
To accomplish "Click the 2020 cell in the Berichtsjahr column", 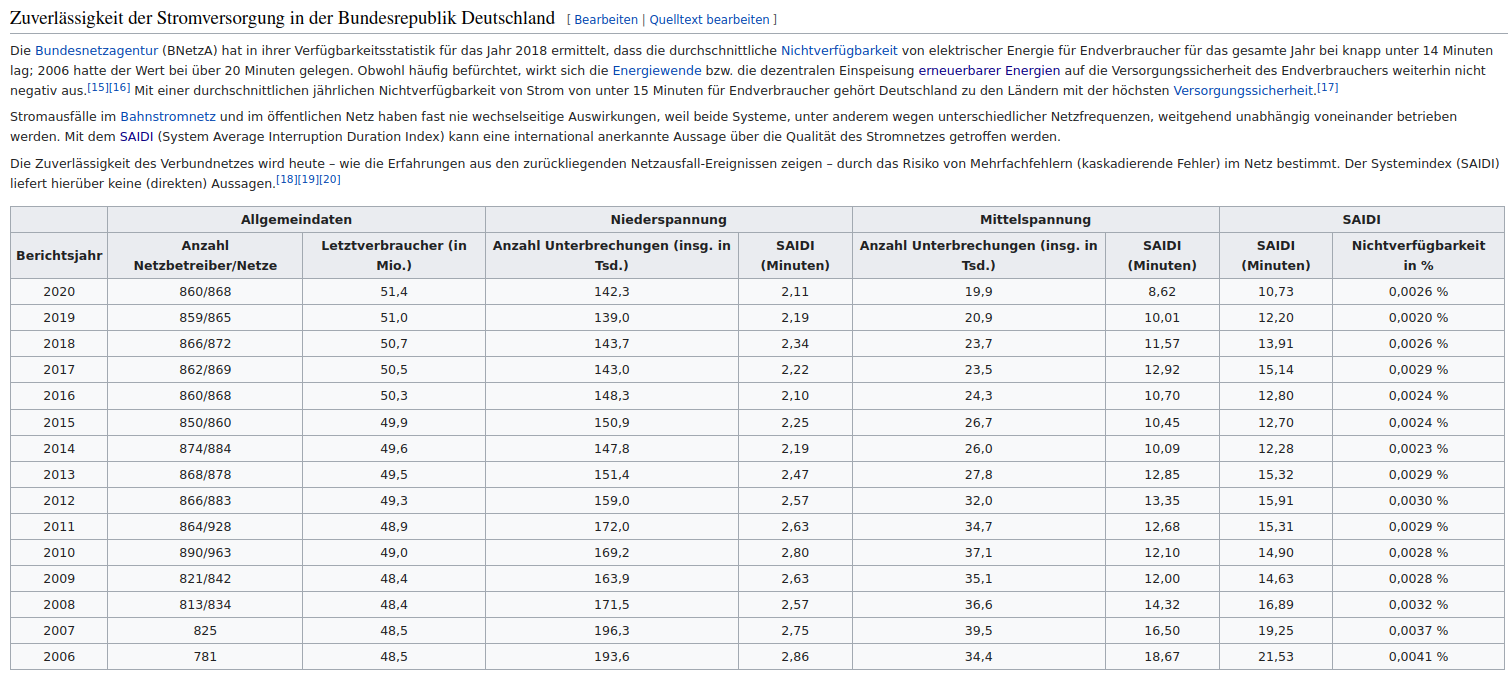I will click(59, 292).
